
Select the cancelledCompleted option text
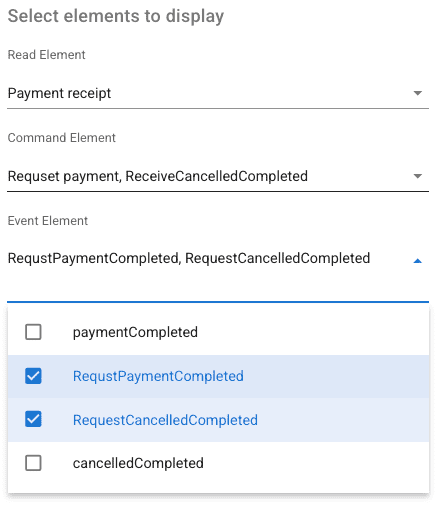coord(138,463)
